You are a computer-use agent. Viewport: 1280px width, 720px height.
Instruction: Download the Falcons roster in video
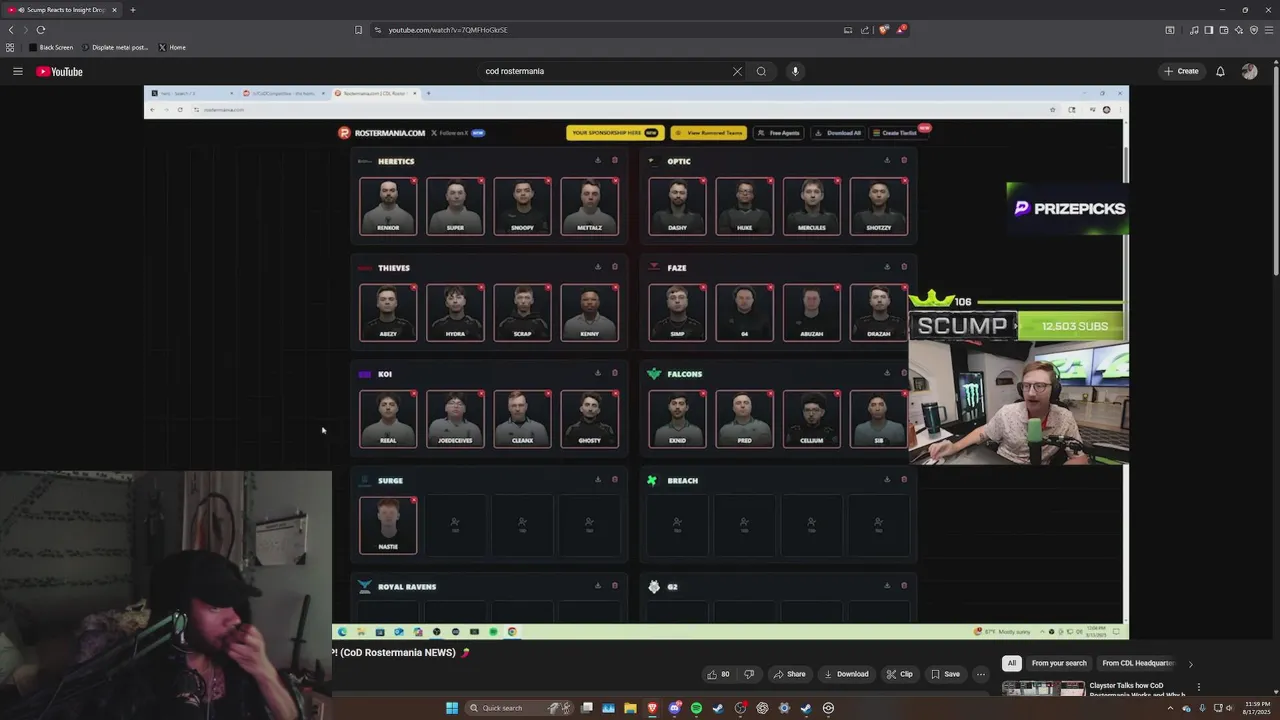887,373
